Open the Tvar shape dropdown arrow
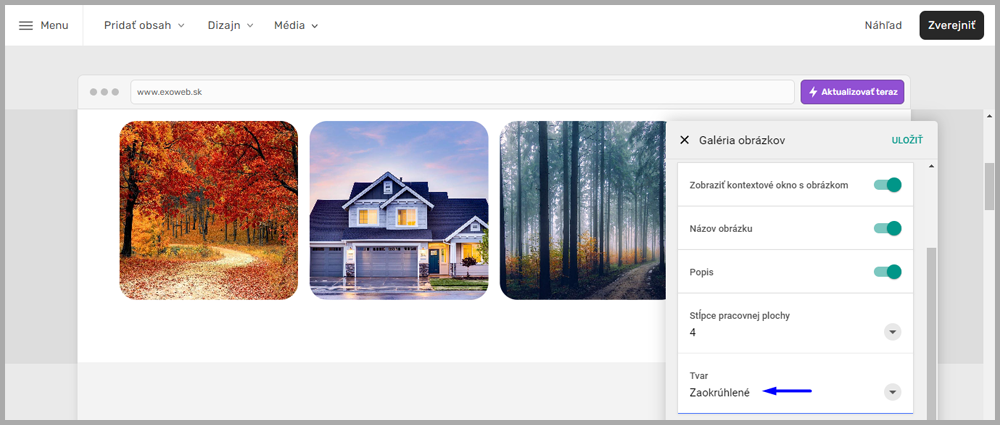This screenshot has width=1000, height=425. click(892, 392)
